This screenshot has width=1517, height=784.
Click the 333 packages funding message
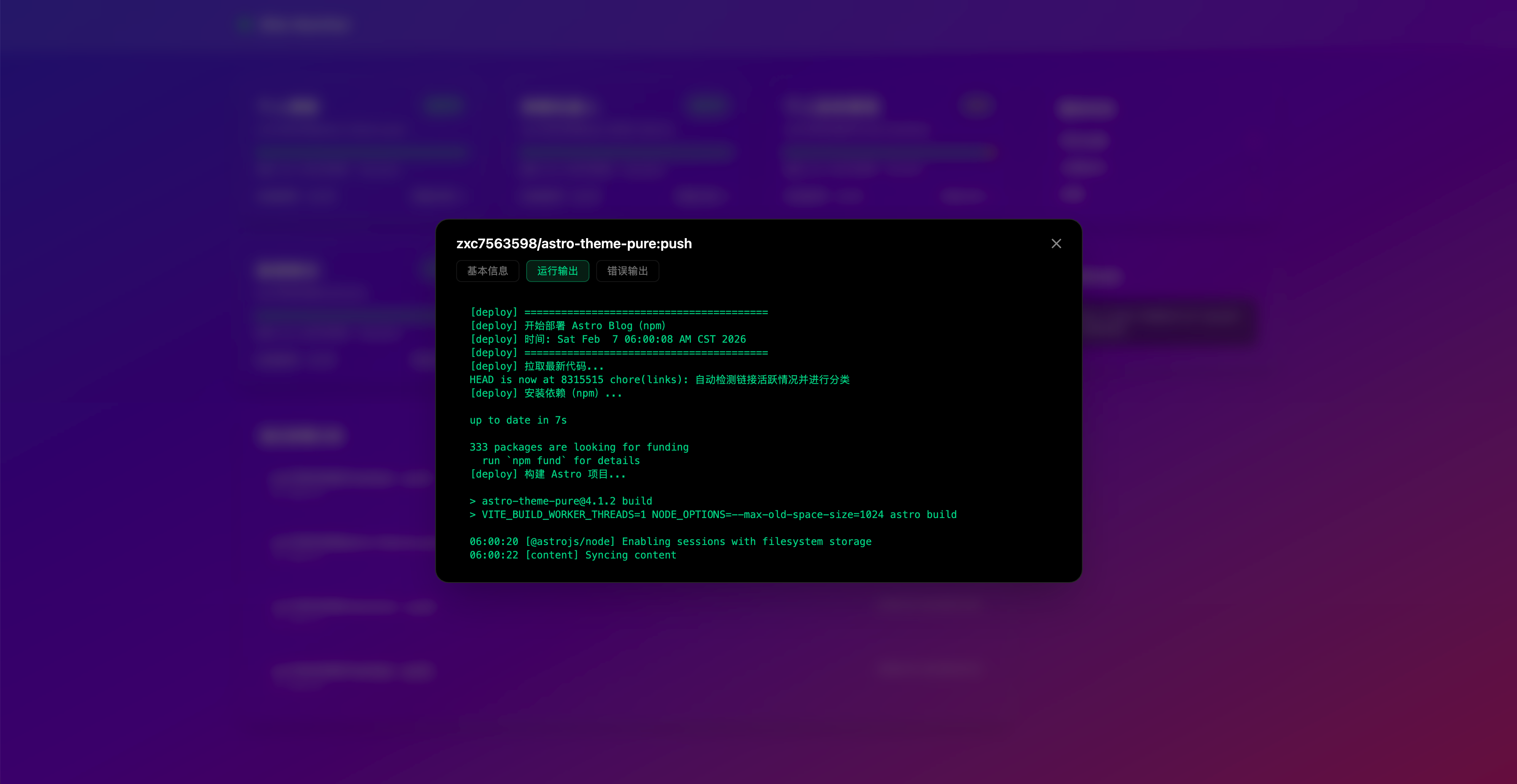[x=578, y=447]
